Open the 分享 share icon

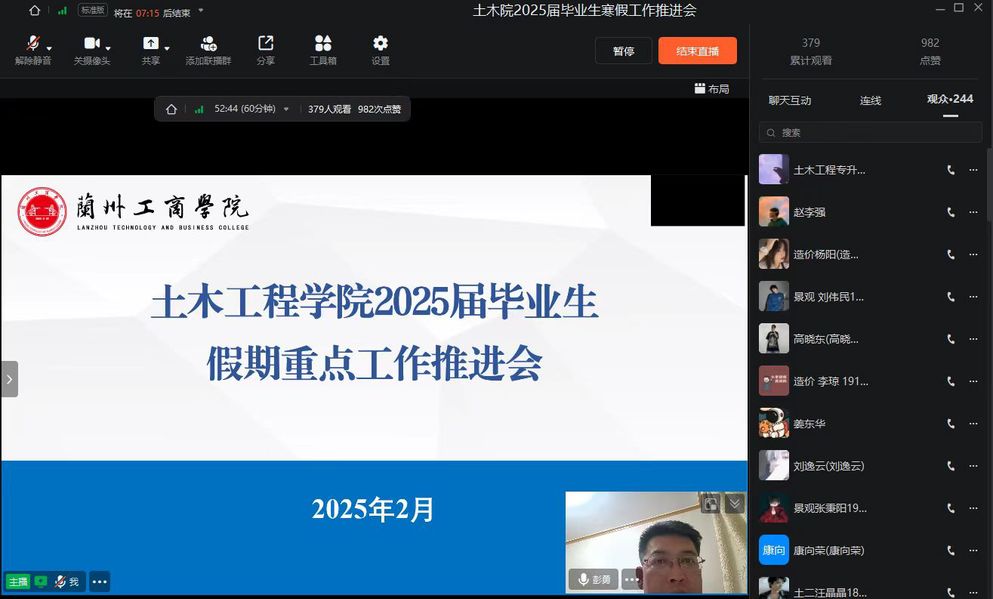click(x=265, y=44)
